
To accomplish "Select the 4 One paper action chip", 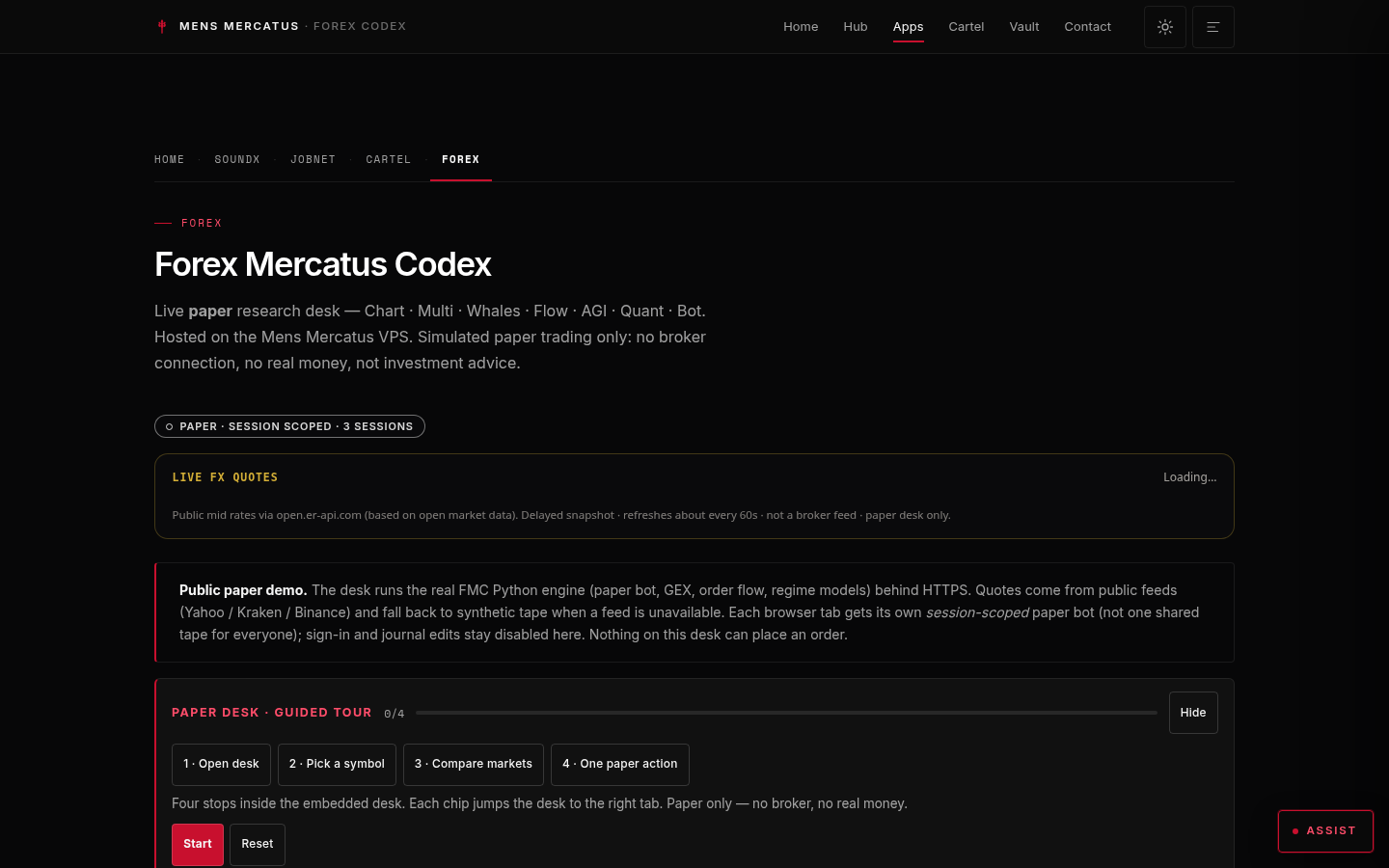I will pyautogui.click(x=620, y=764).
